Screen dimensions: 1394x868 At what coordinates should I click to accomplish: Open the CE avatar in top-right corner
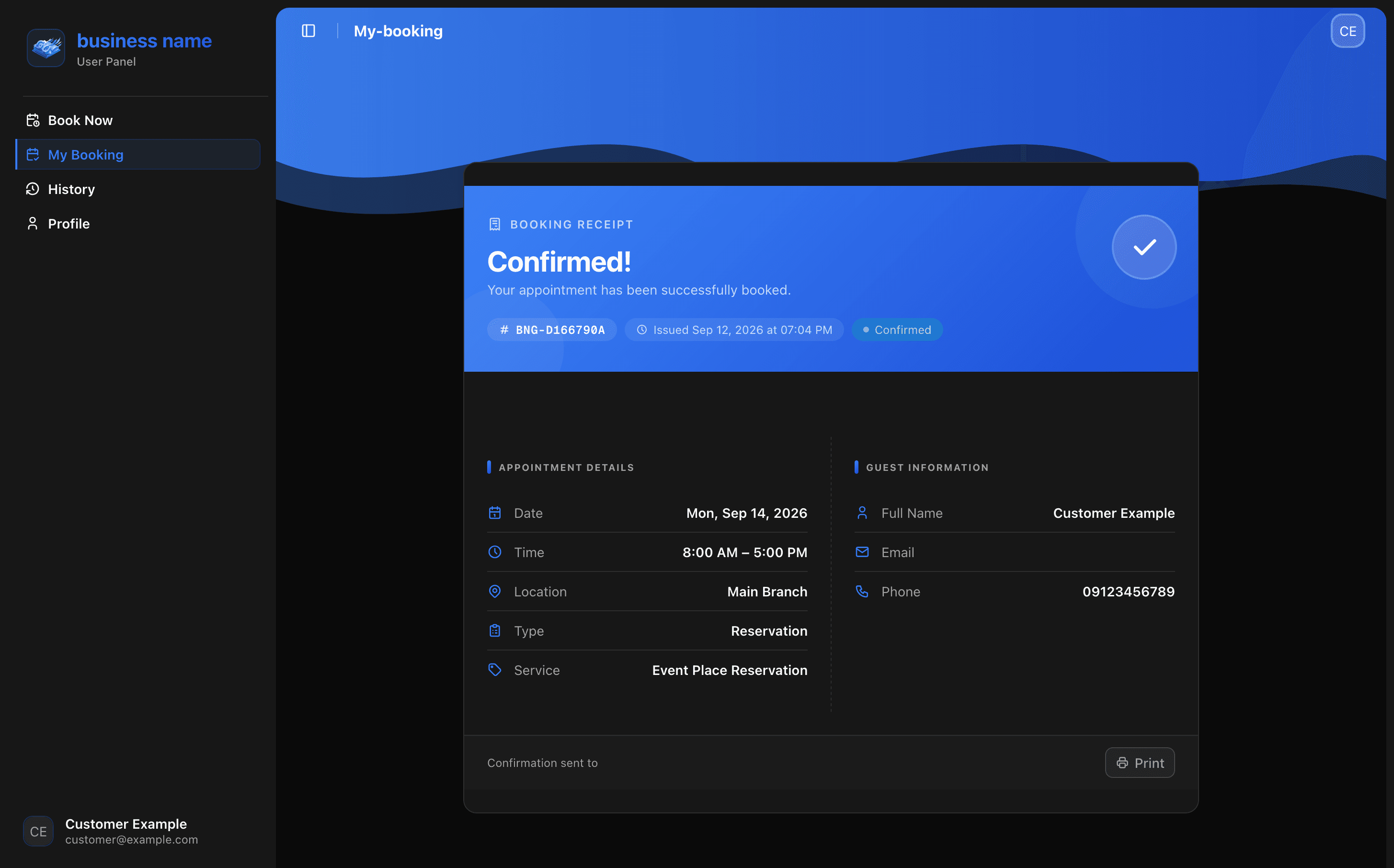1347,31
